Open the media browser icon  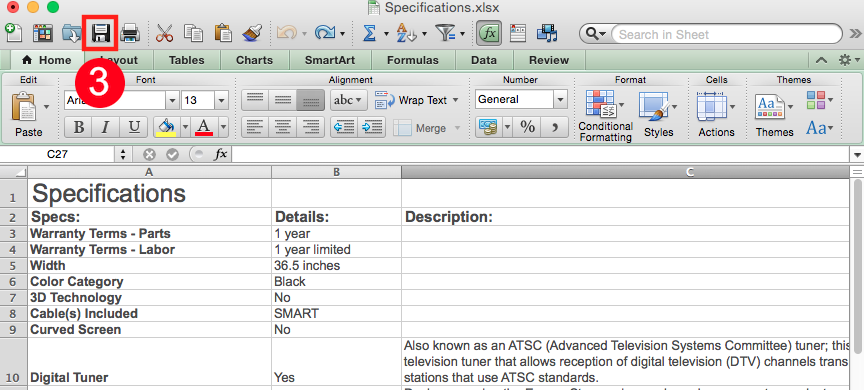pos(547,34)
